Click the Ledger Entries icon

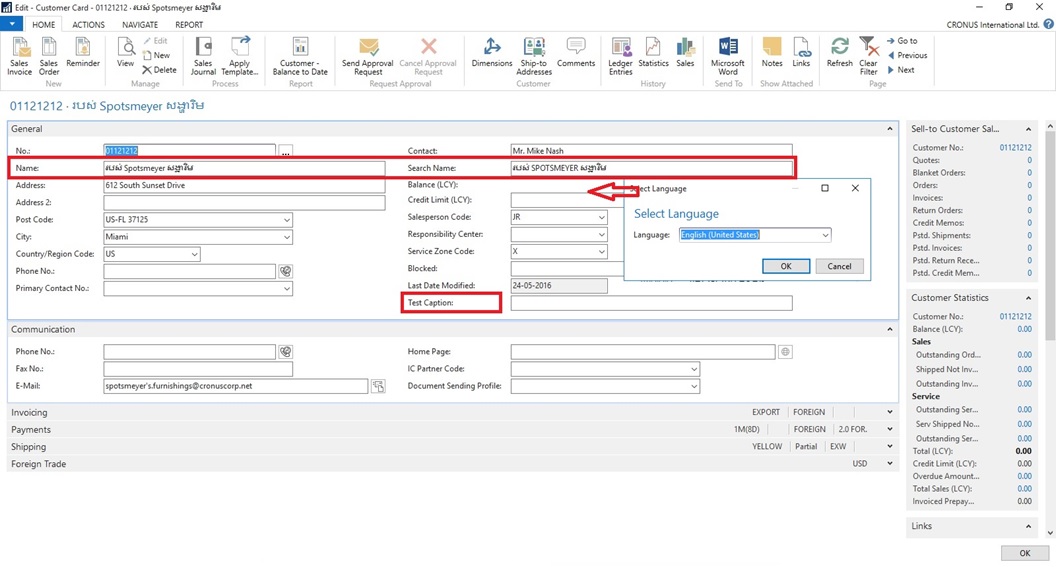[620, 55]
